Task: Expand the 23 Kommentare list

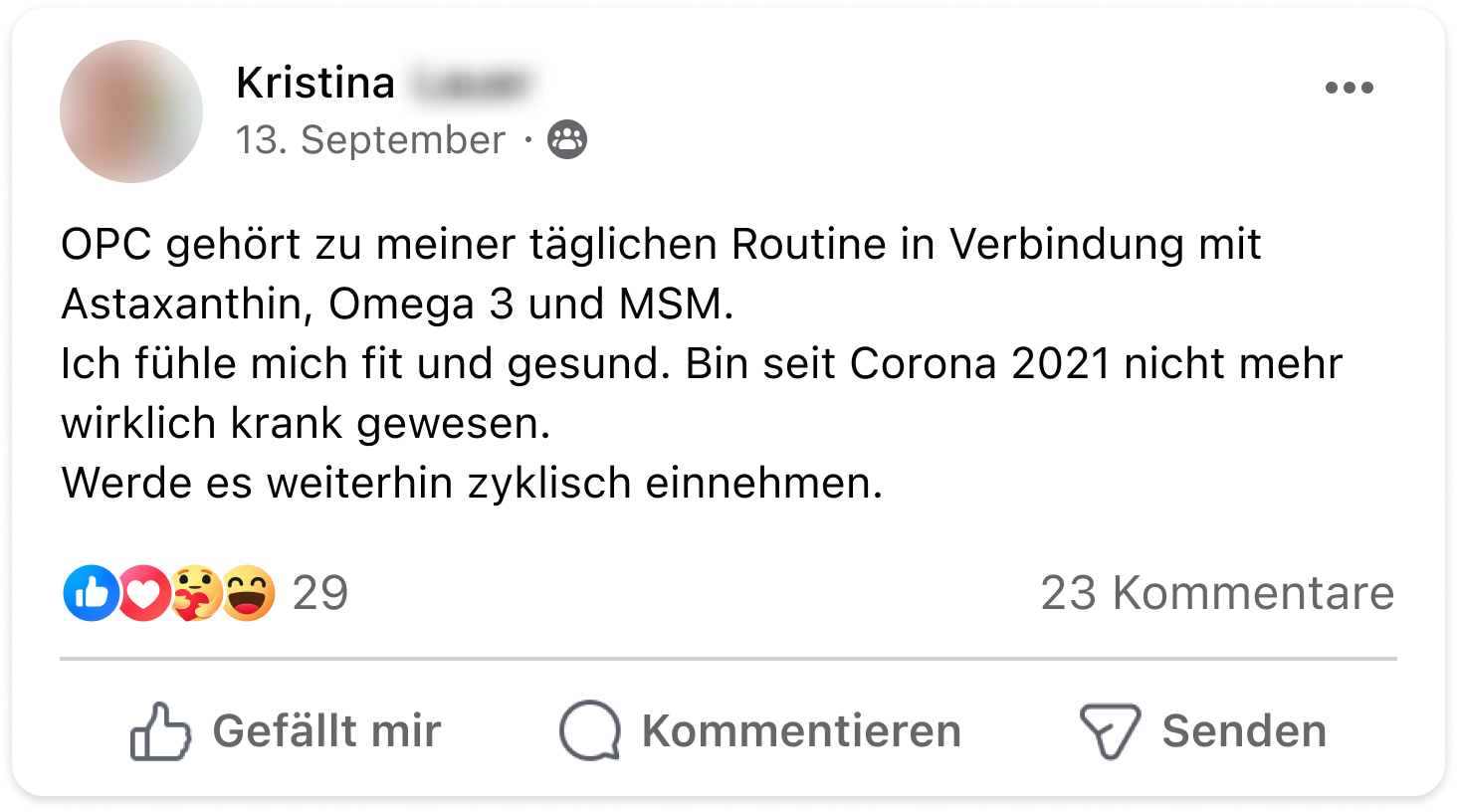Action: point(1216,593)
